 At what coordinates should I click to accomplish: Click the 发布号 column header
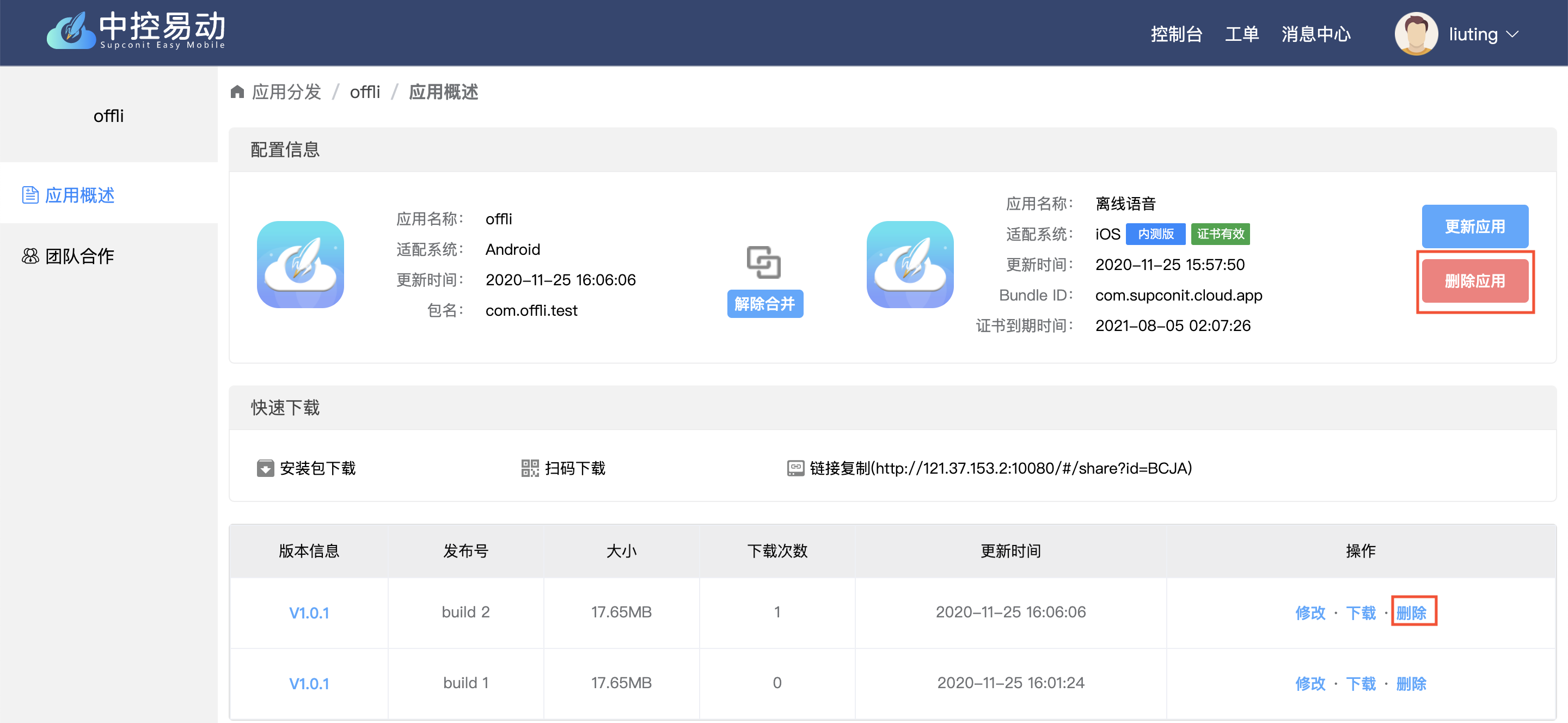(465, 551)
